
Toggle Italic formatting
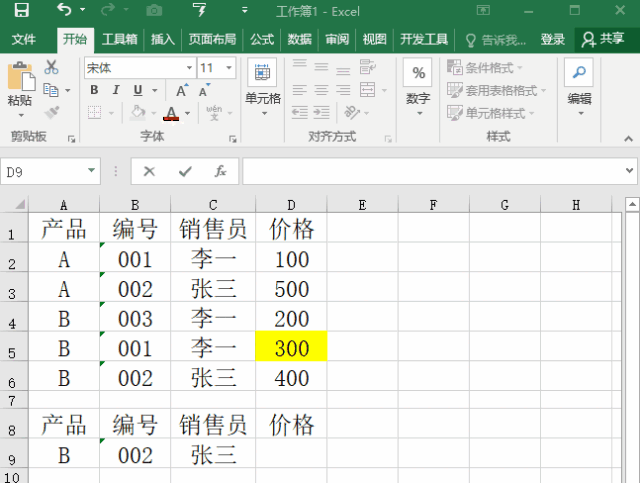[116, 90]
